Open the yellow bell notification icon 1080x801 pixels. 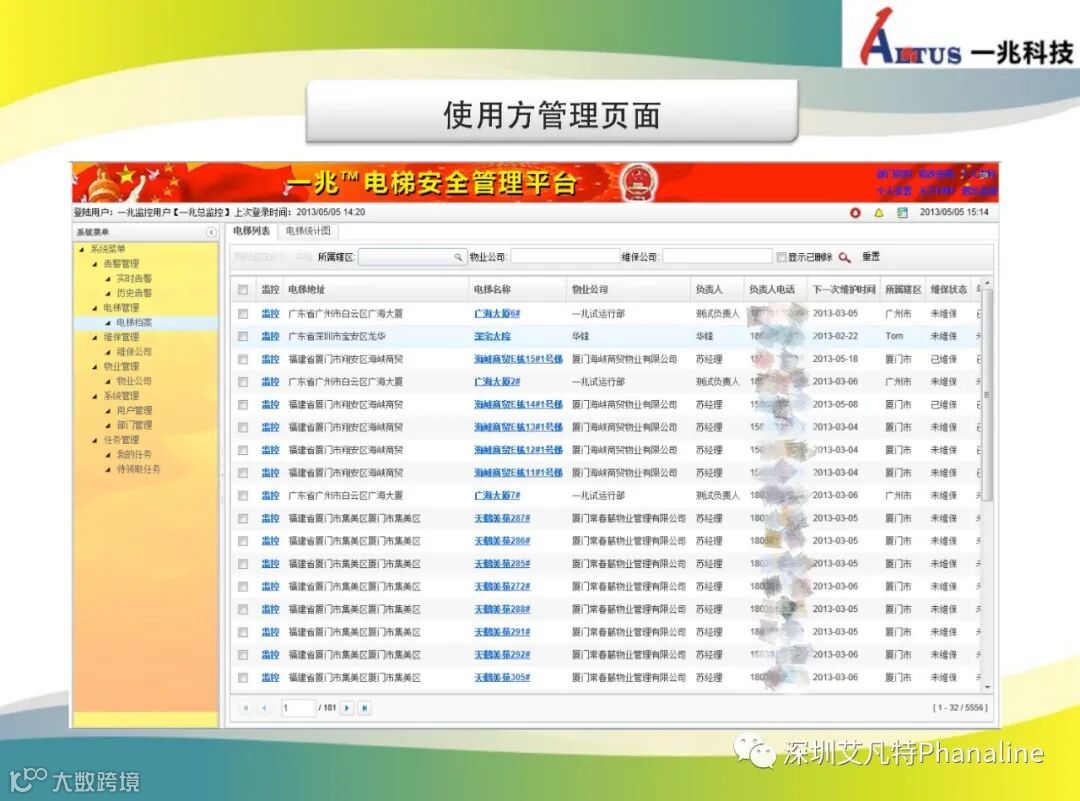tap(878, 213)
